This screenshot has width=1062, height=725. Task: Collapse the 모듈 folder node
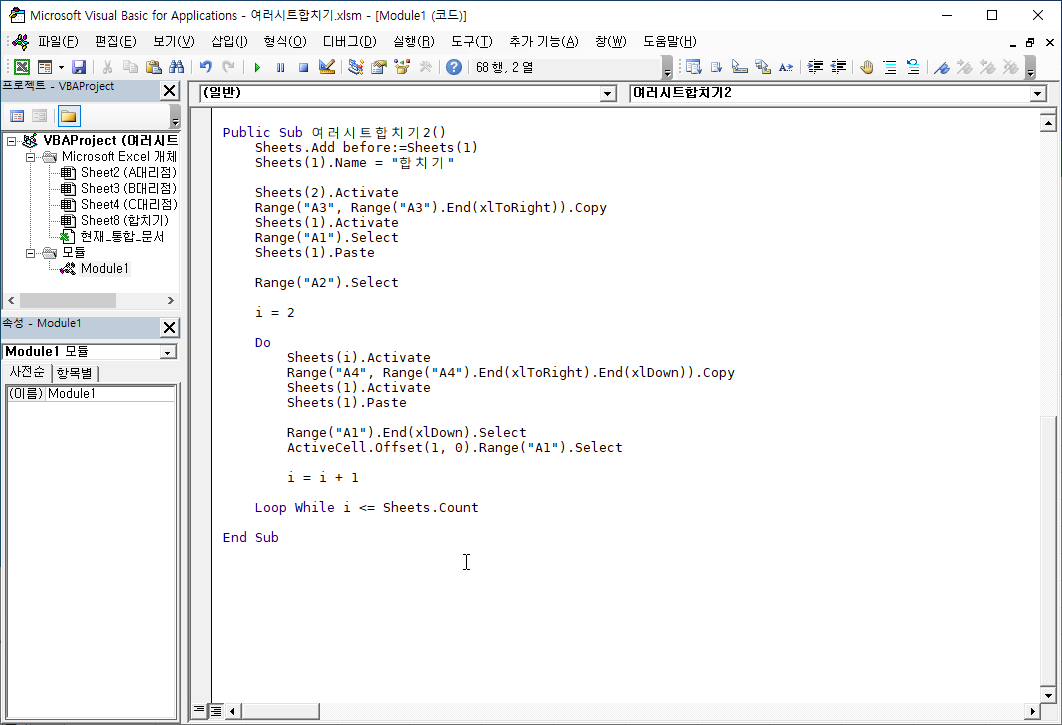tap(30, 253)
